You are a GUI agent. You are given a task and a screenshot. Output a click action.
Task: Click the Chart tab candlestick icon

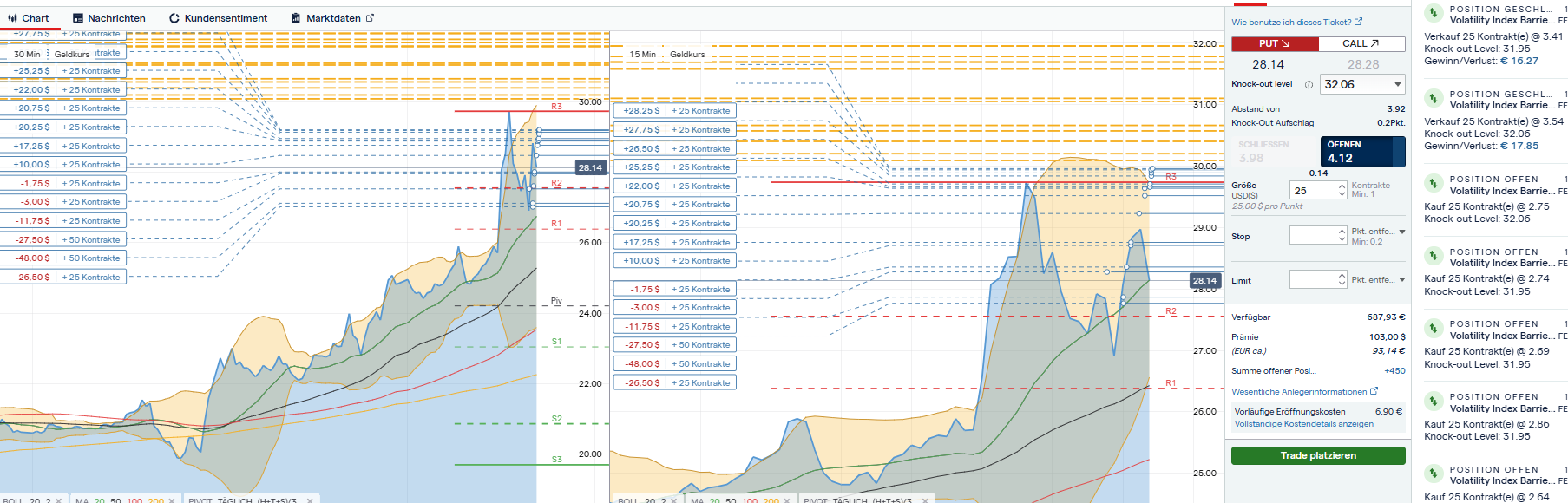coord(12,18)
